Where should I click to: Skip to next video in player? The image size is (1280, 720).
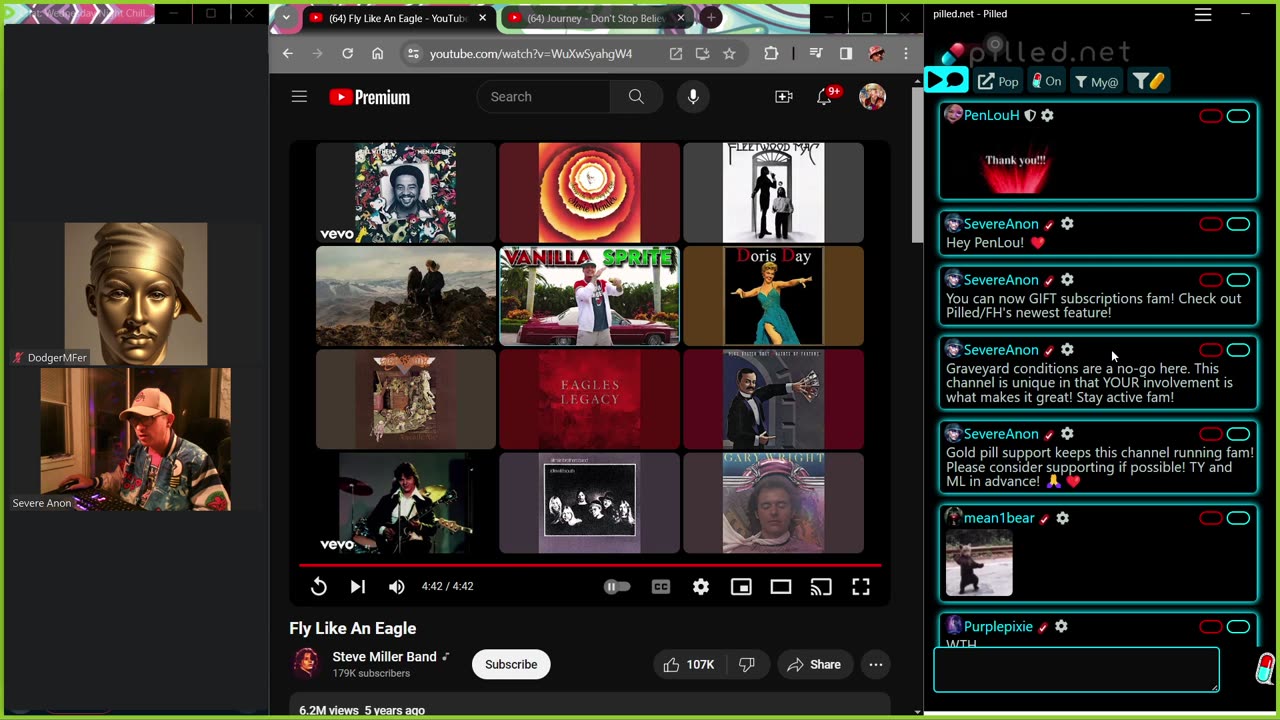(x=357, y=587)
